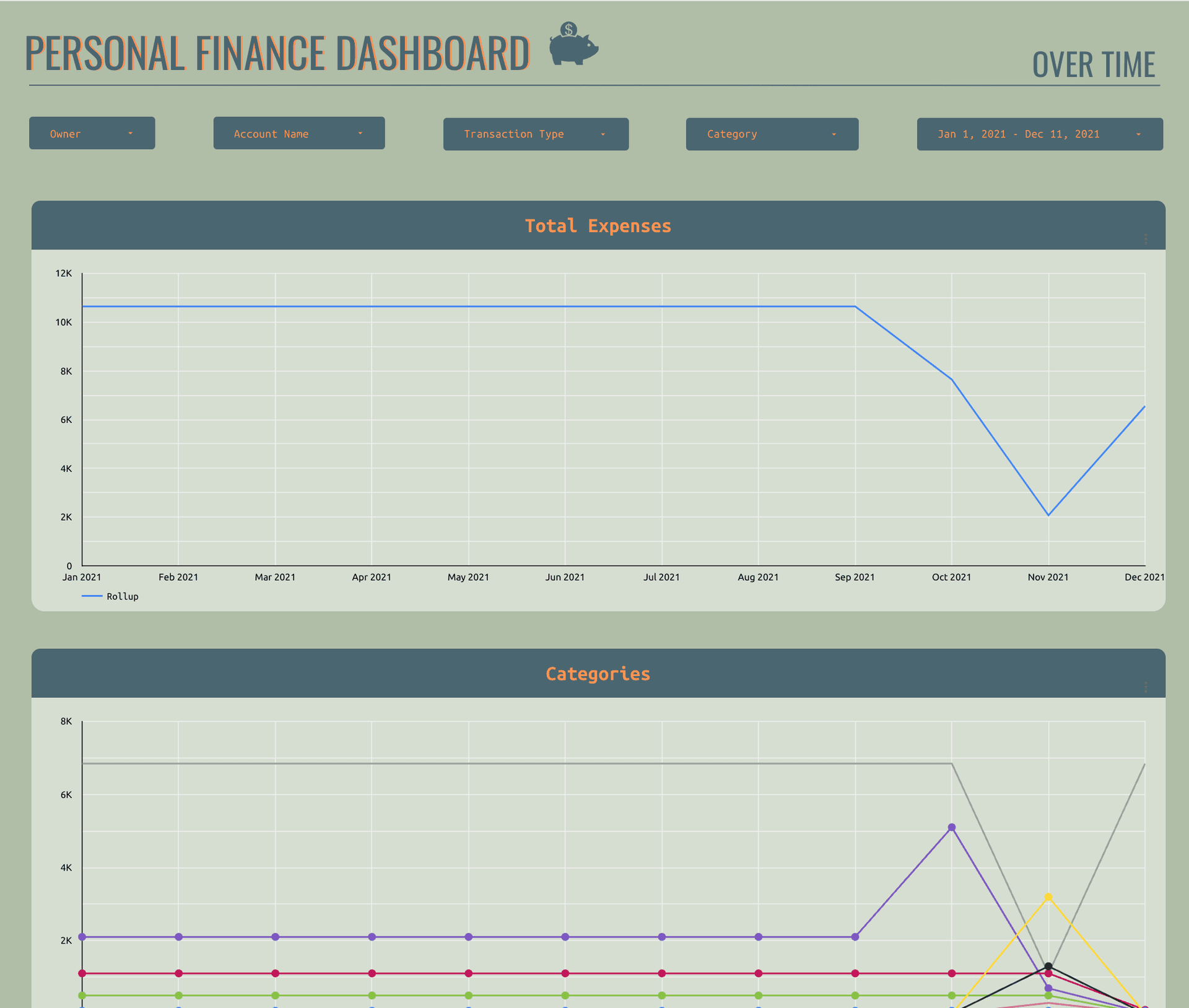1189x1008 pixels.
Task: Click the Category filter dropdown arrow
Action: pyautogui.click(x=834, y=134)
